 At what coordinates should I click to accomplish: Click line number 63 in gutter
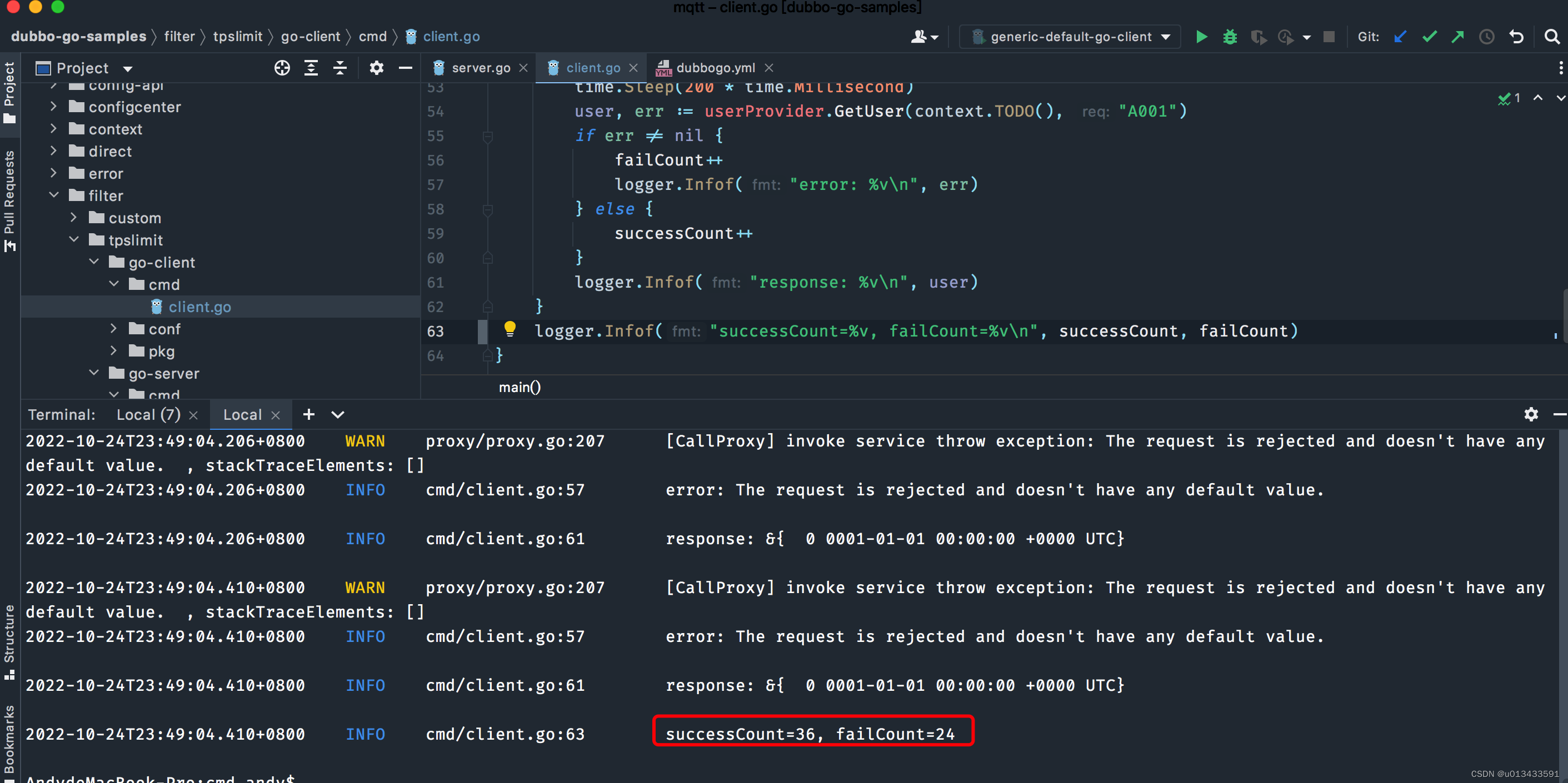[435, 331]
